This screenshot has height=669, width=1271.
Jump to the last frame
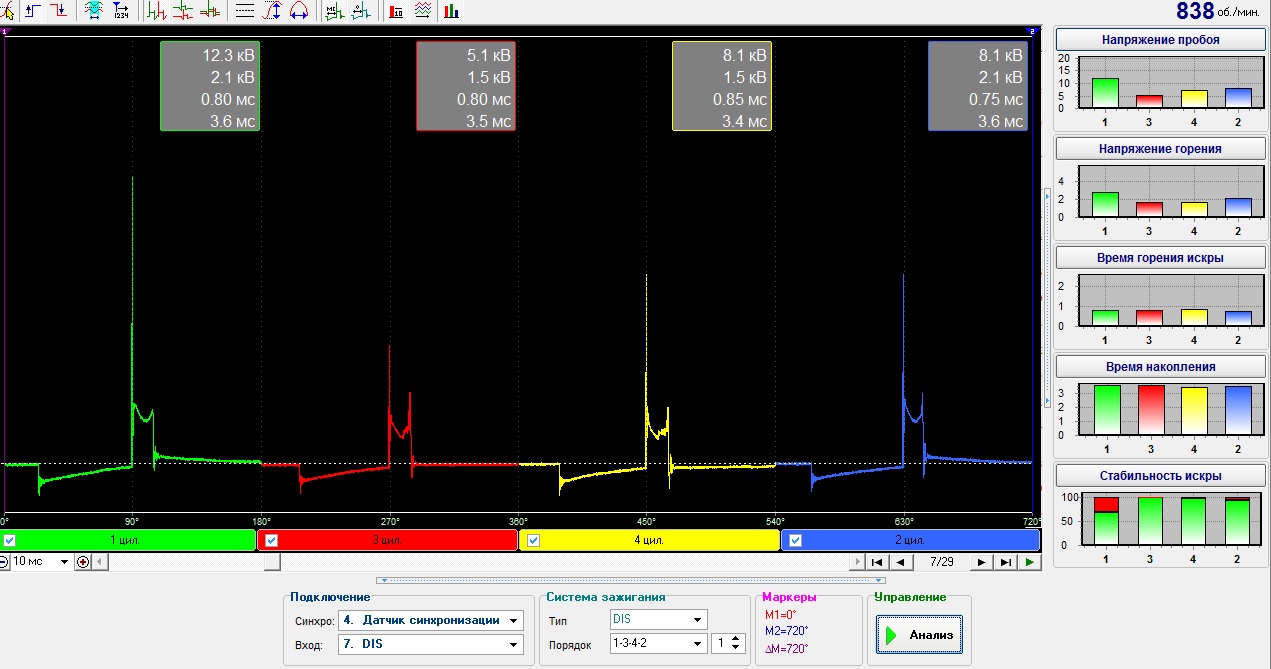point(1006,562)
